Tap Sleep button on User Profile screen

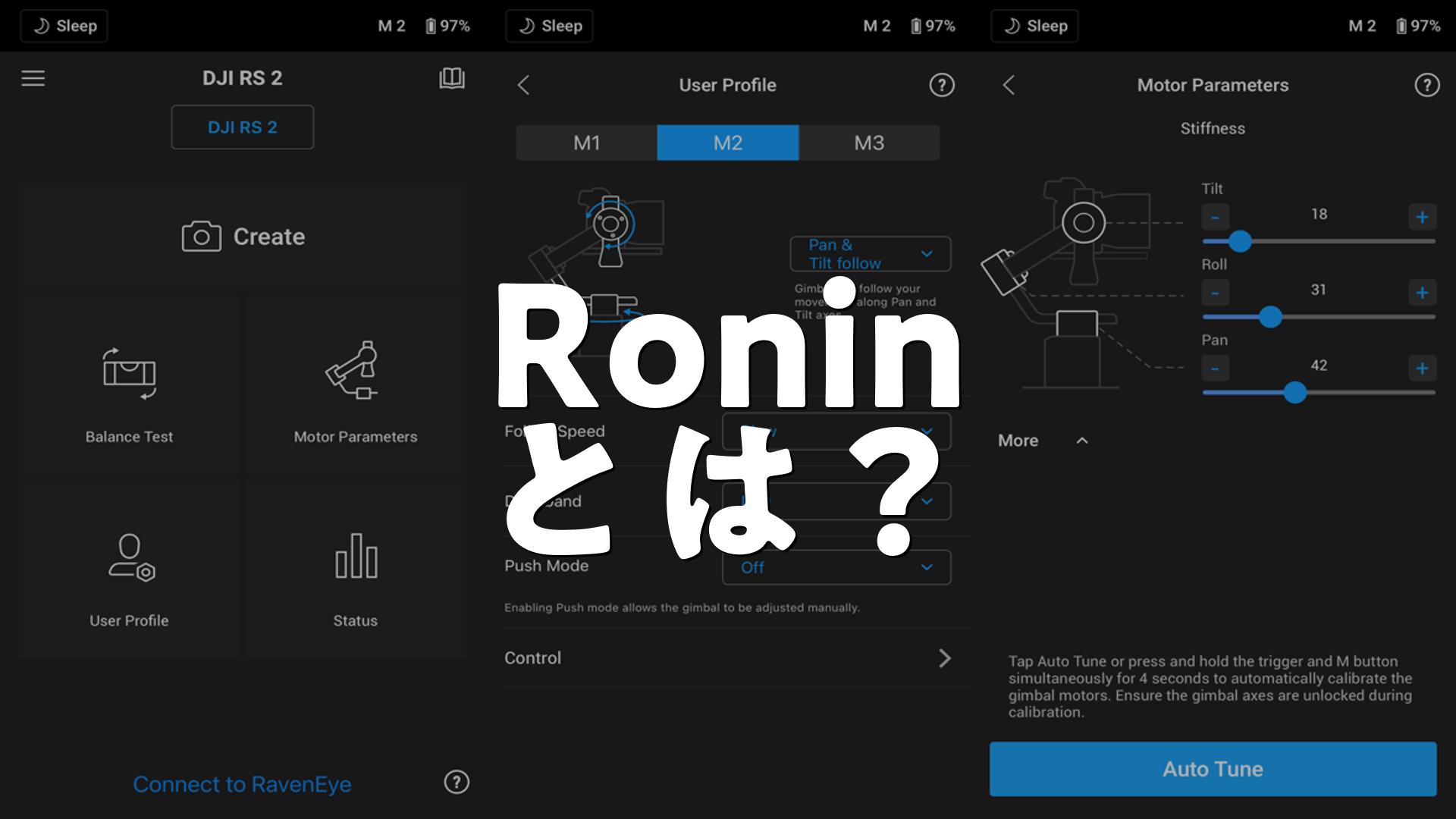pos(550,26)
